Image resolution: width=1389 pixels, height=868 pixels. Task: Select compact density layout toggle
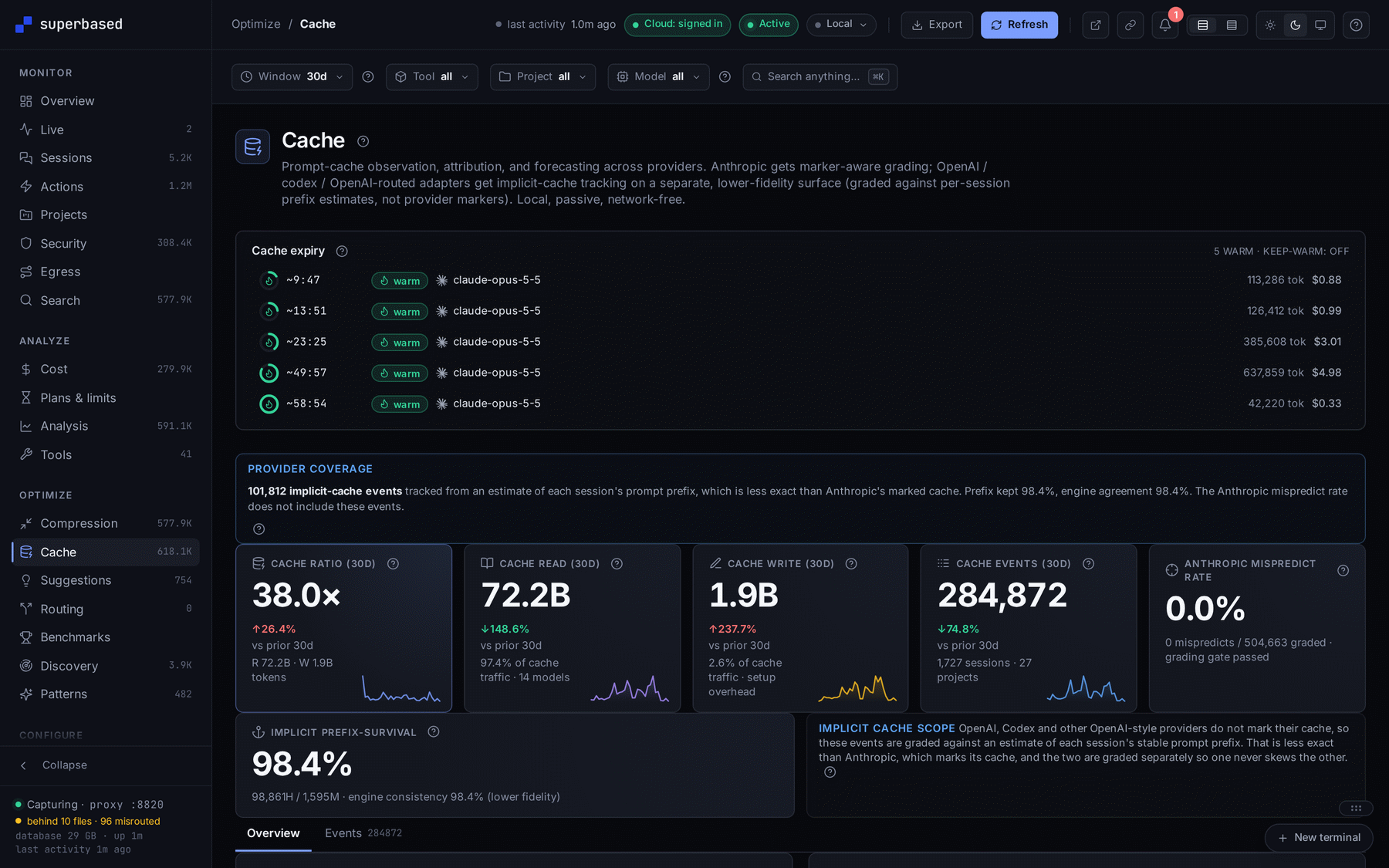point(1232,25)
